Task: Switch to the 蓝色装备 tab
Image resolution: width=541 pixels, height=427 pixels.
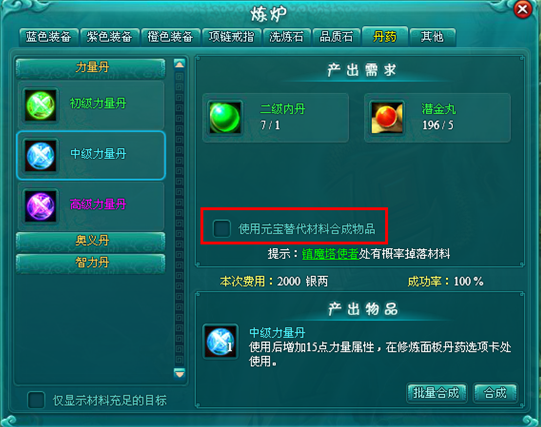Action: [x=49, y=37]
